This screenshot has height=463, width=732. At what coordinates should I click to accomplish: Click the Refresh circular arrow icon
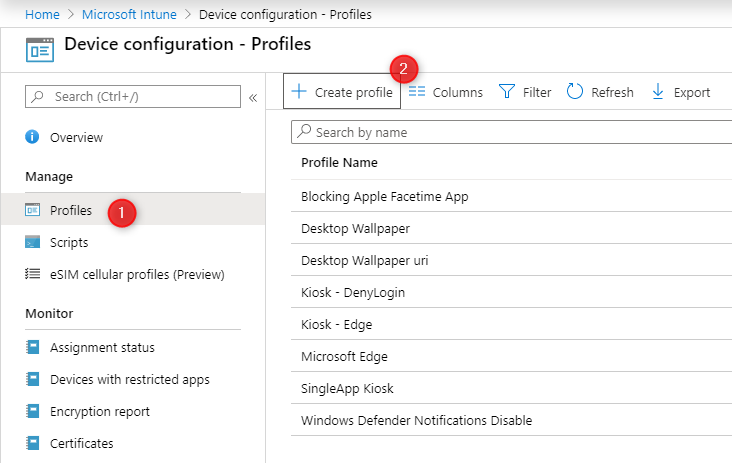tap(575, 91)
